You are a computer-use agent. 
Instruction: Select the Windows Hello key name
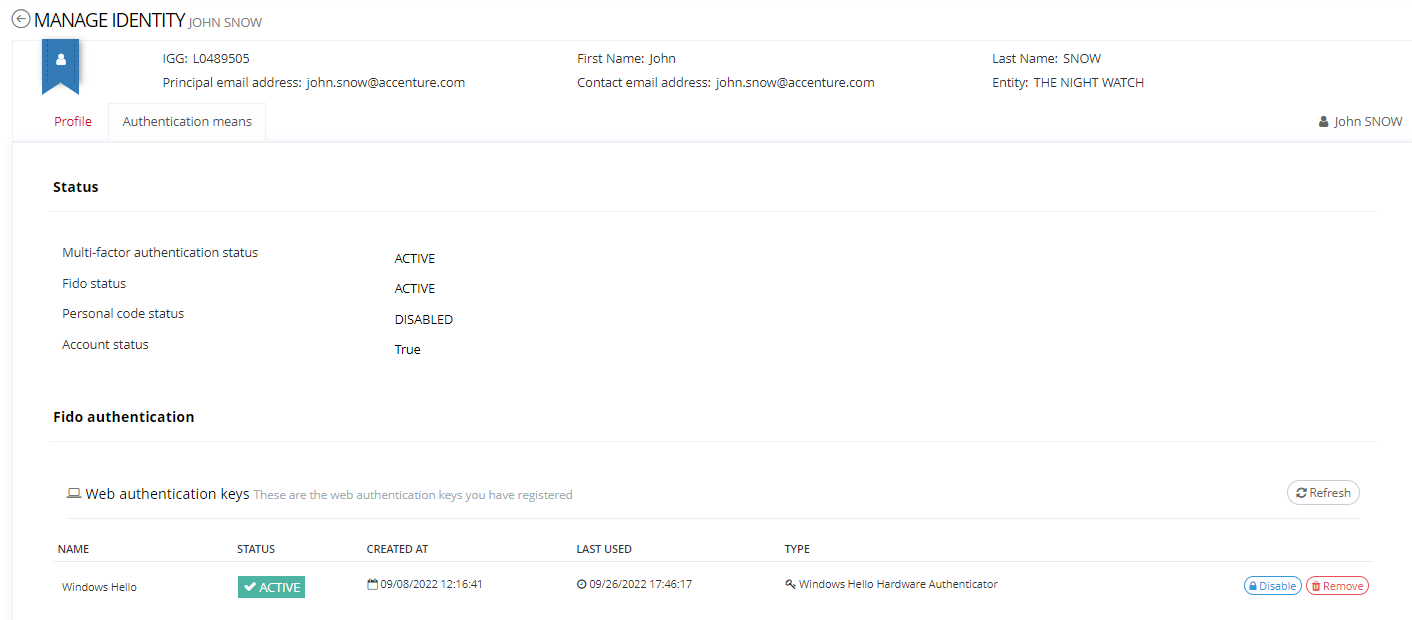pyautogui.click(x=99, y=587)
